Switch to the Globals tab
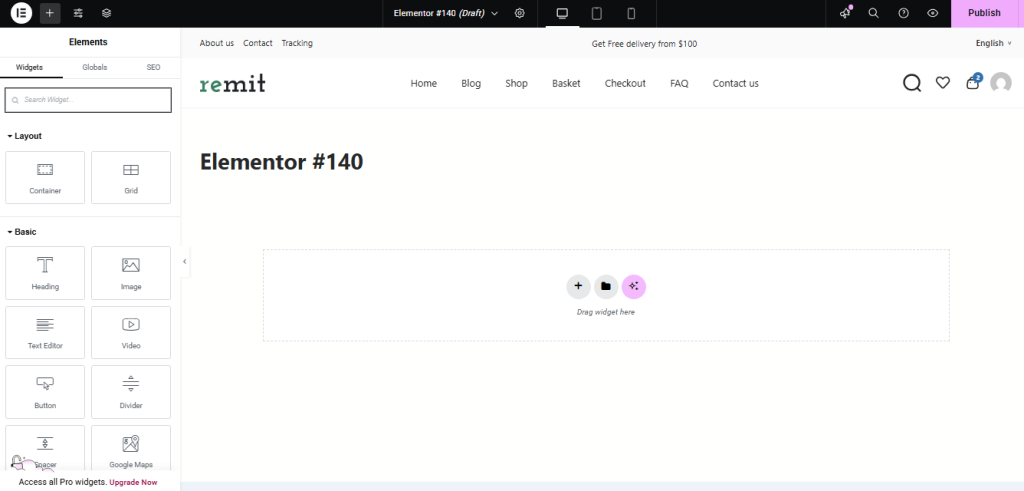The height and width of the screenshot is (491, 1024). coord(94,66)
